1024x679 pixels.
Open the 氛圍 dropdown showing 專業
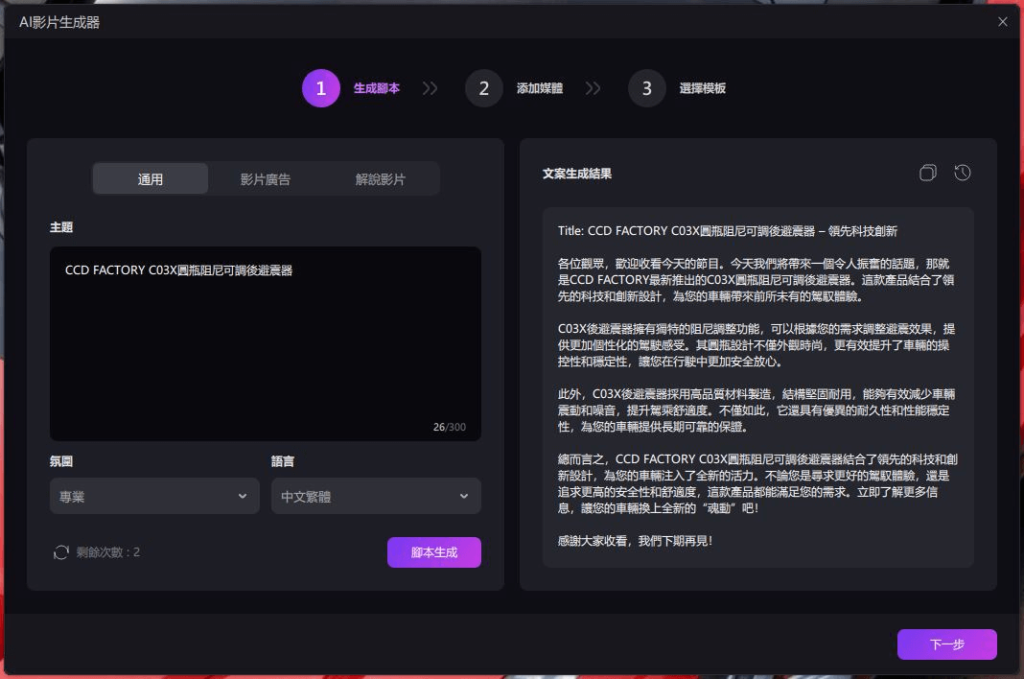pyautogui.click(x=155, y=496)
